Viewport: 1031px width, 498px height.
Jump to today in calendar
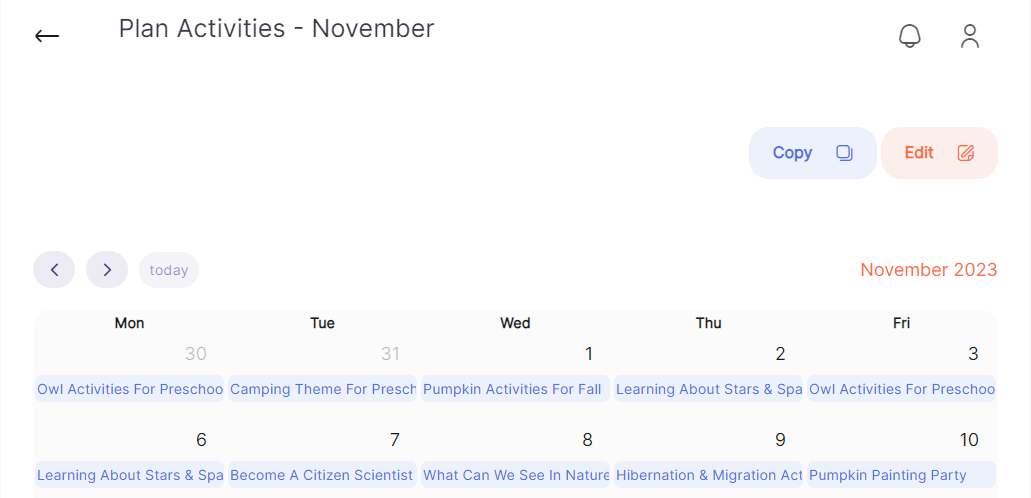pos(169,270)
